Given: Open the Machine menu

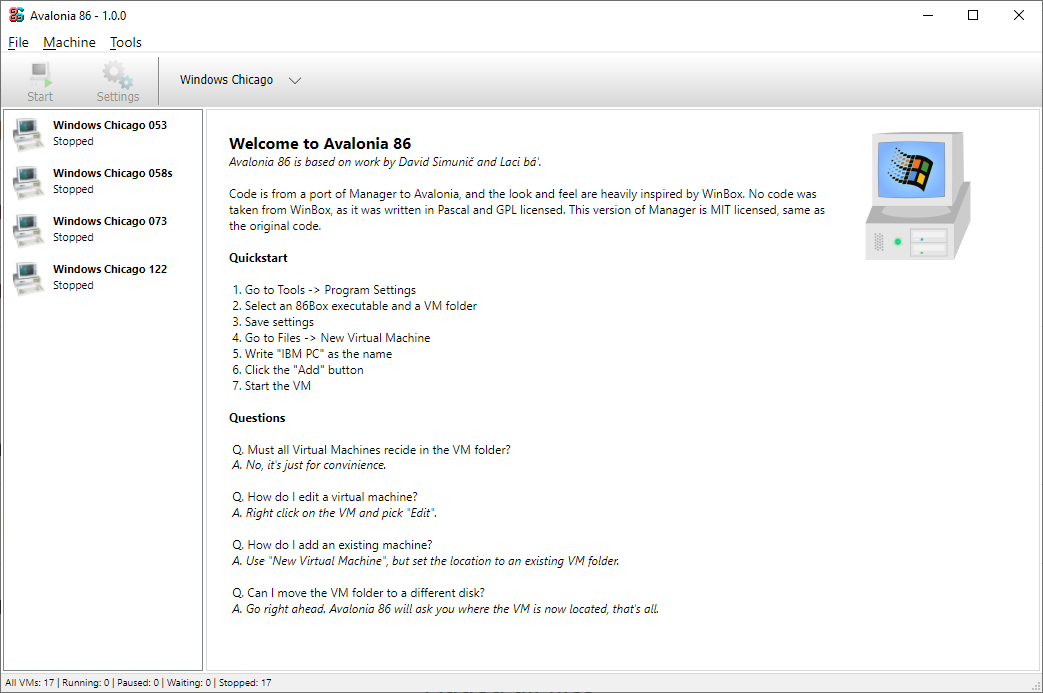Looking at the screenshot, I should (69, 42).
